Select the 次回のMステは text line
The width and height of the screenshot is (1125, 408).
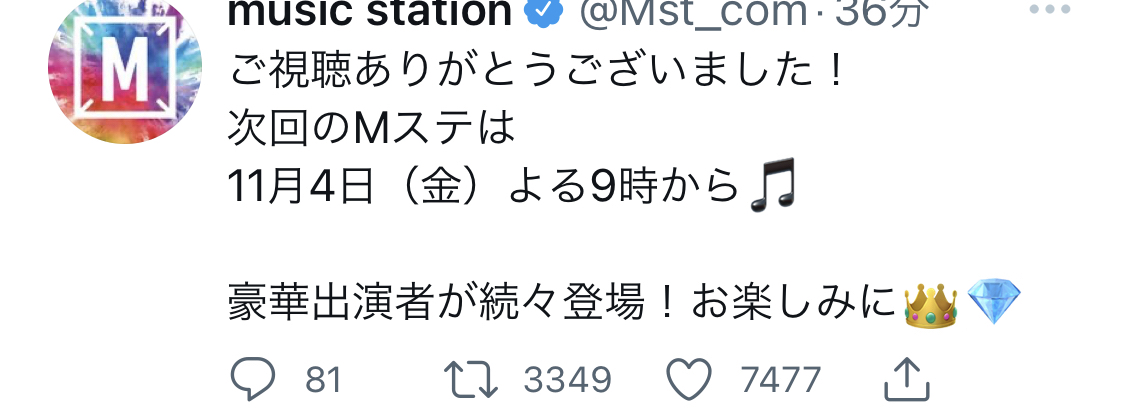click(372, 129)
